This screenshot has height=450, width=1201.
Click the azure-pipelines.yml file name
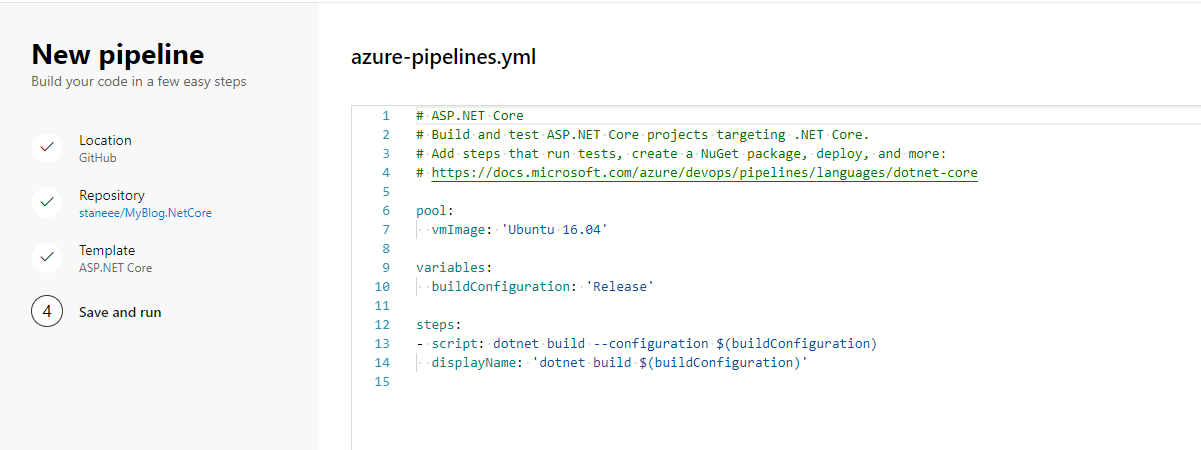[443, 58]
